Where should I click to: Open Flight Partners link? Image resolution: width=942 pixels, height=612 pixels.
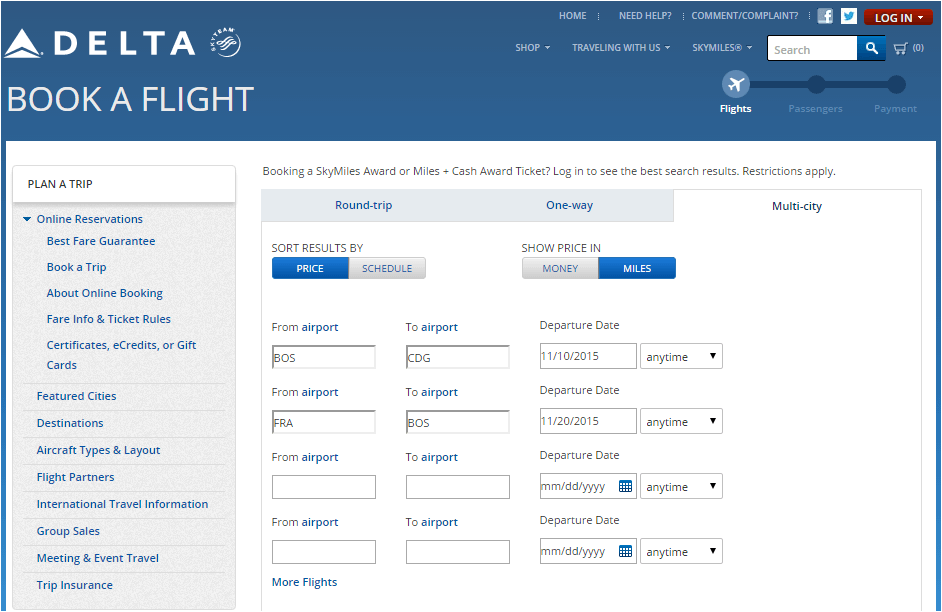[75, 477]
